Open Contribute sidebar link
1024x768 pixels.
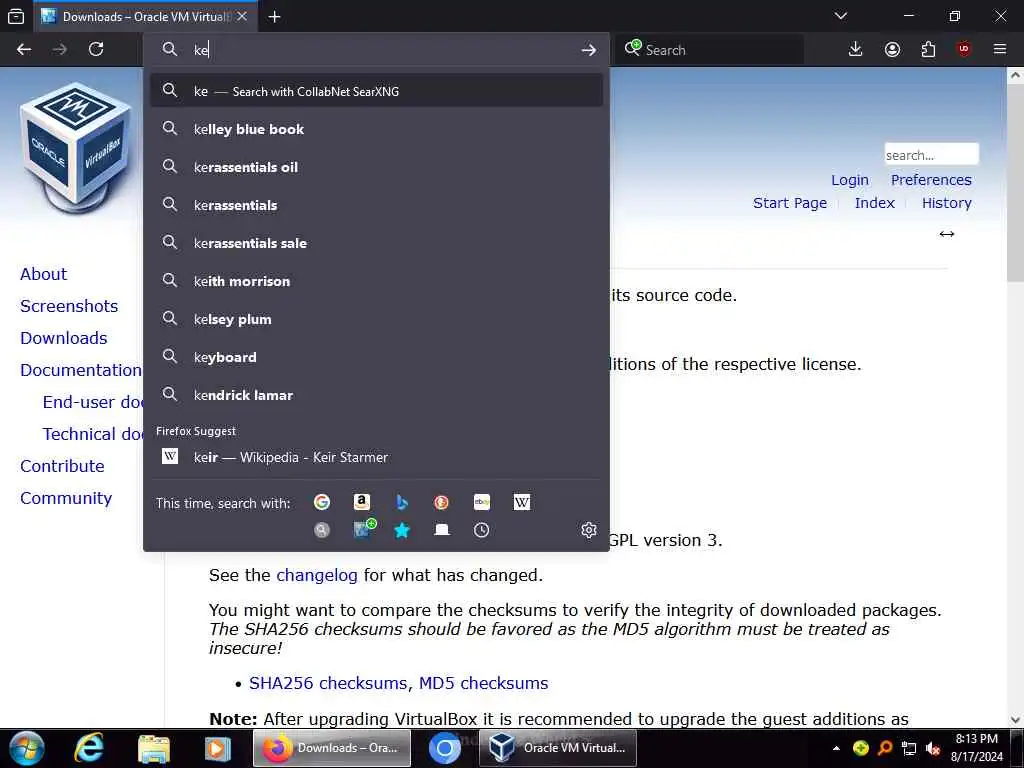pyautogui.click(x=62, y=466)
